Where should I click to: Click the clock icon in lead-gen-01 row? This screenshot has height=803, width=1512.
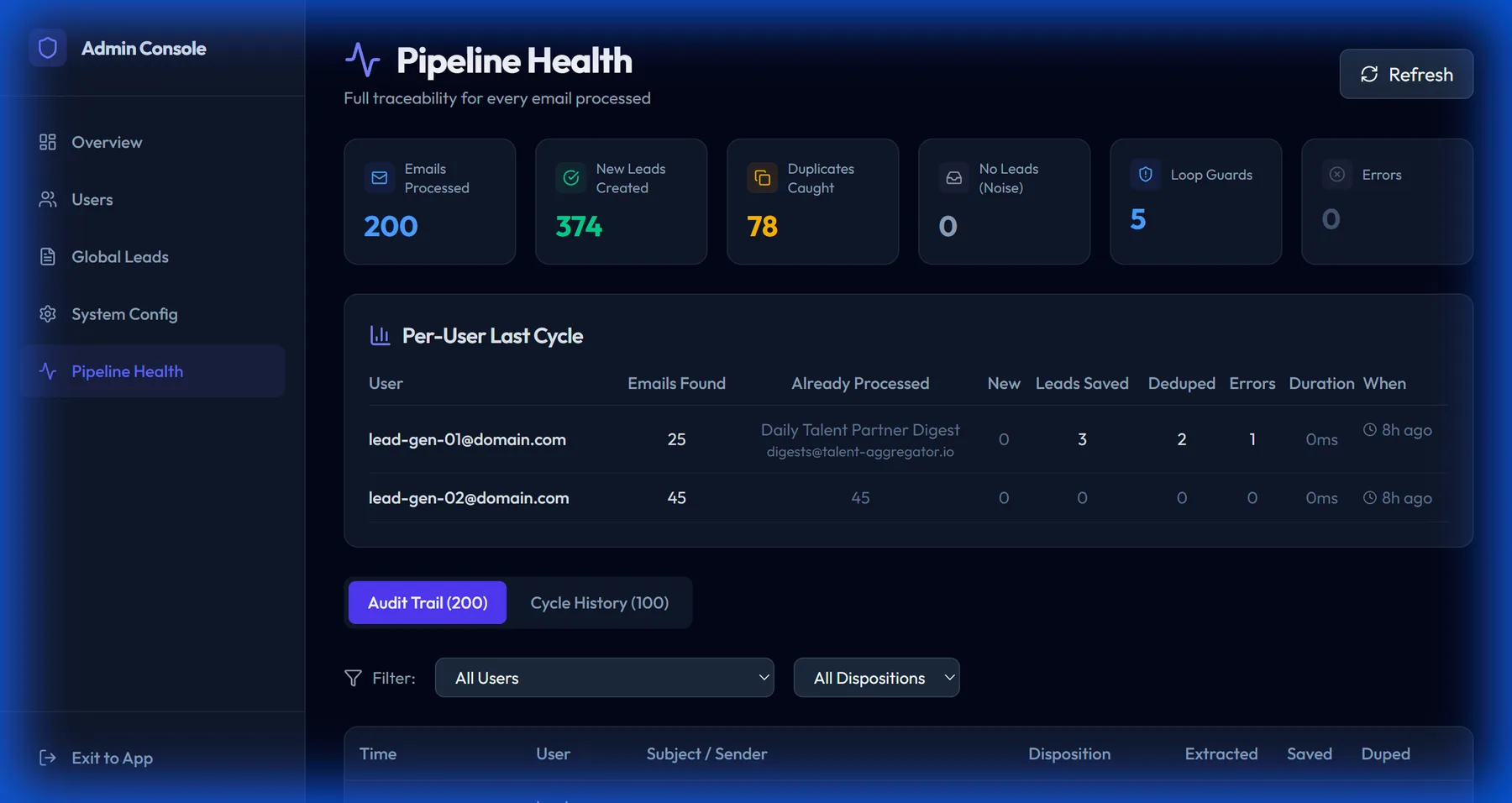(x=1370, y=429)
